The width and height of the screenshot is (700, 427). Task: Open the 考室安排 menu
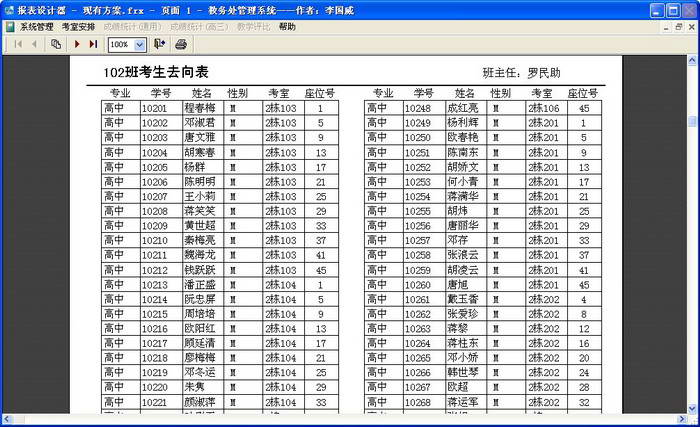coord(78,27)
